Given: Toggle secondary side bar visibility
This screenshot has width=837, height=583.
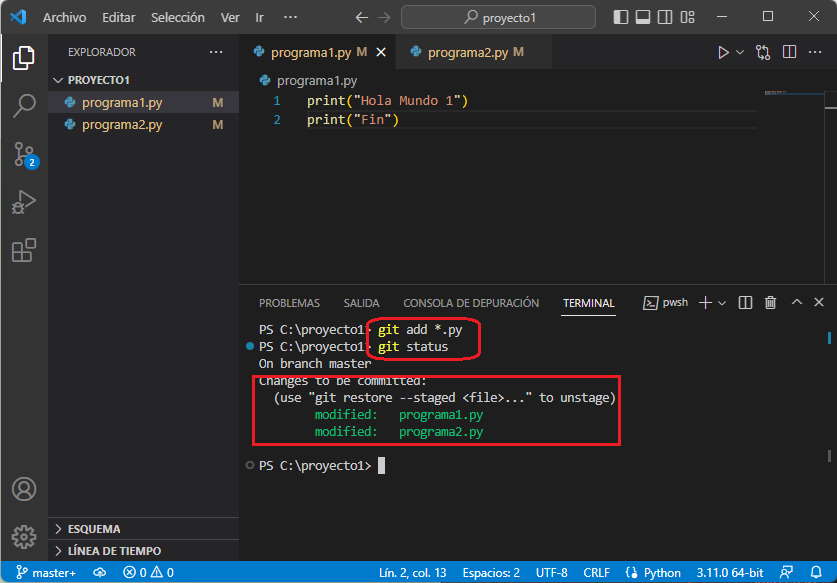Looking at the screenshot, I should (x=665, y=18).
